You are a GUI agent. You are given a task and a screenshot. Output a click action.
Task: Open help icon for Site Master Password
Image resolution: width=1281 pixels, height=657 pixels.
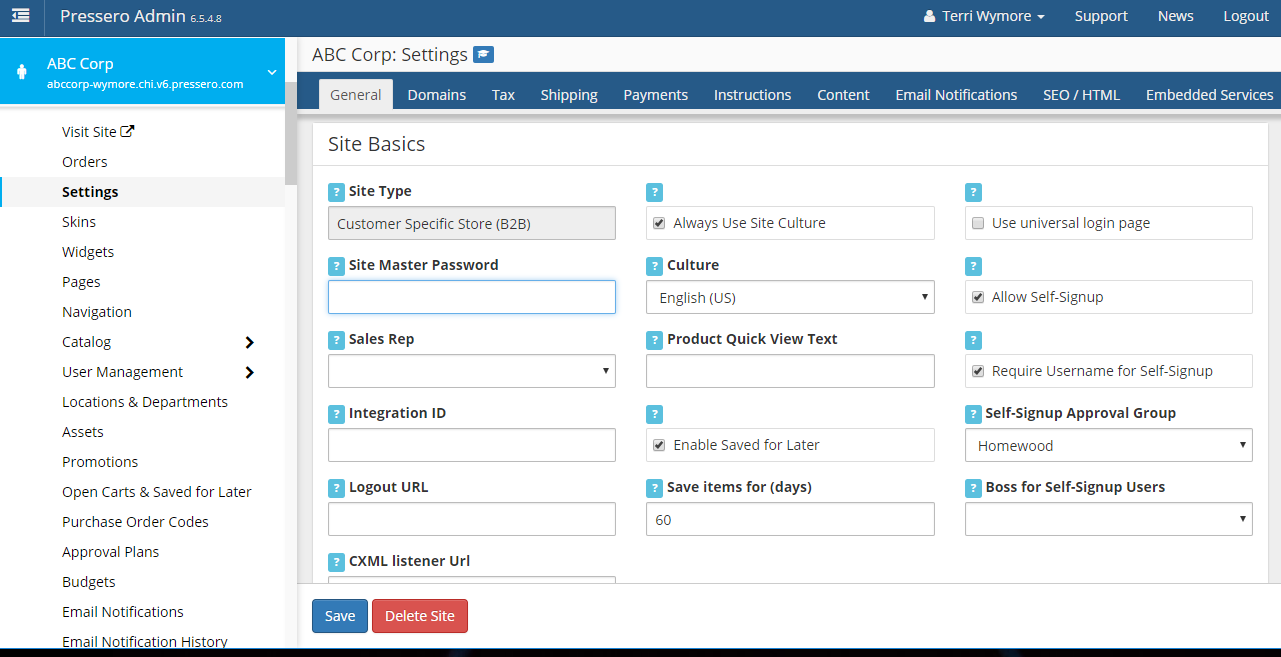[336, 266]
